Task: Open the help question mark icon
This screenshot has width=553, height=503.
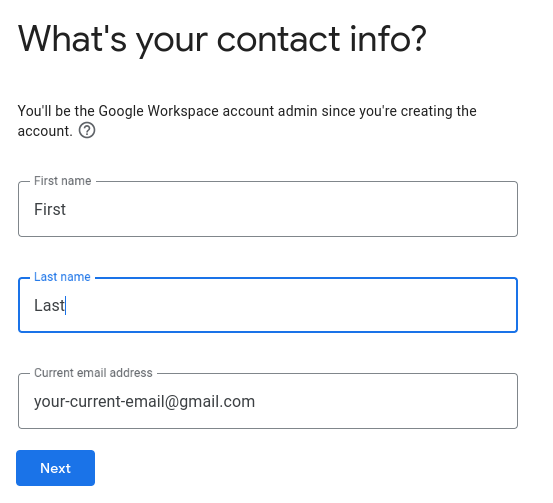Action: 87,131
